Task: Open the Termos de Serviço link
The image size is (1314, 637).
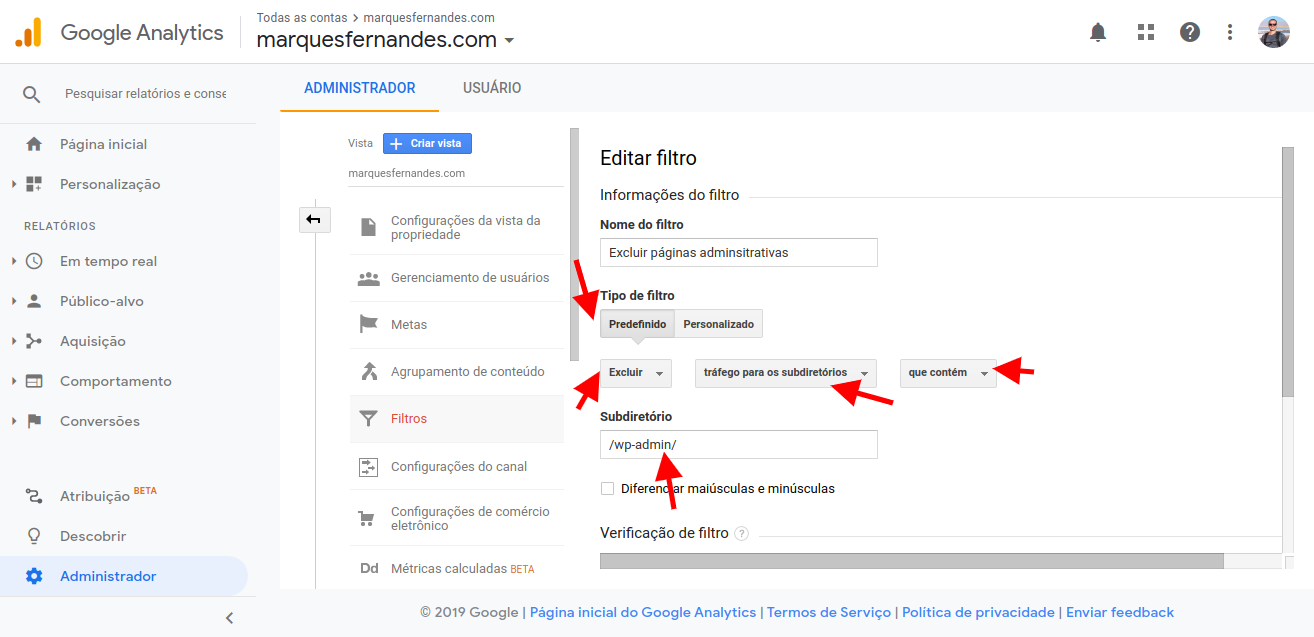Action: [829, 613]
